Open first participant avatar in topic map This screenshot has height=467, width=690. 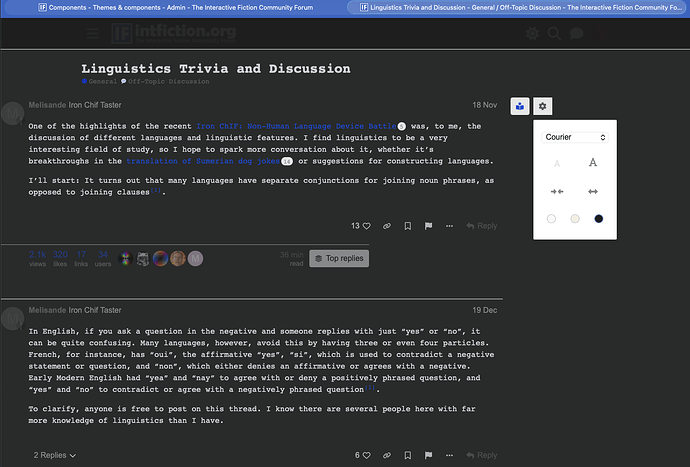(125, 258)
